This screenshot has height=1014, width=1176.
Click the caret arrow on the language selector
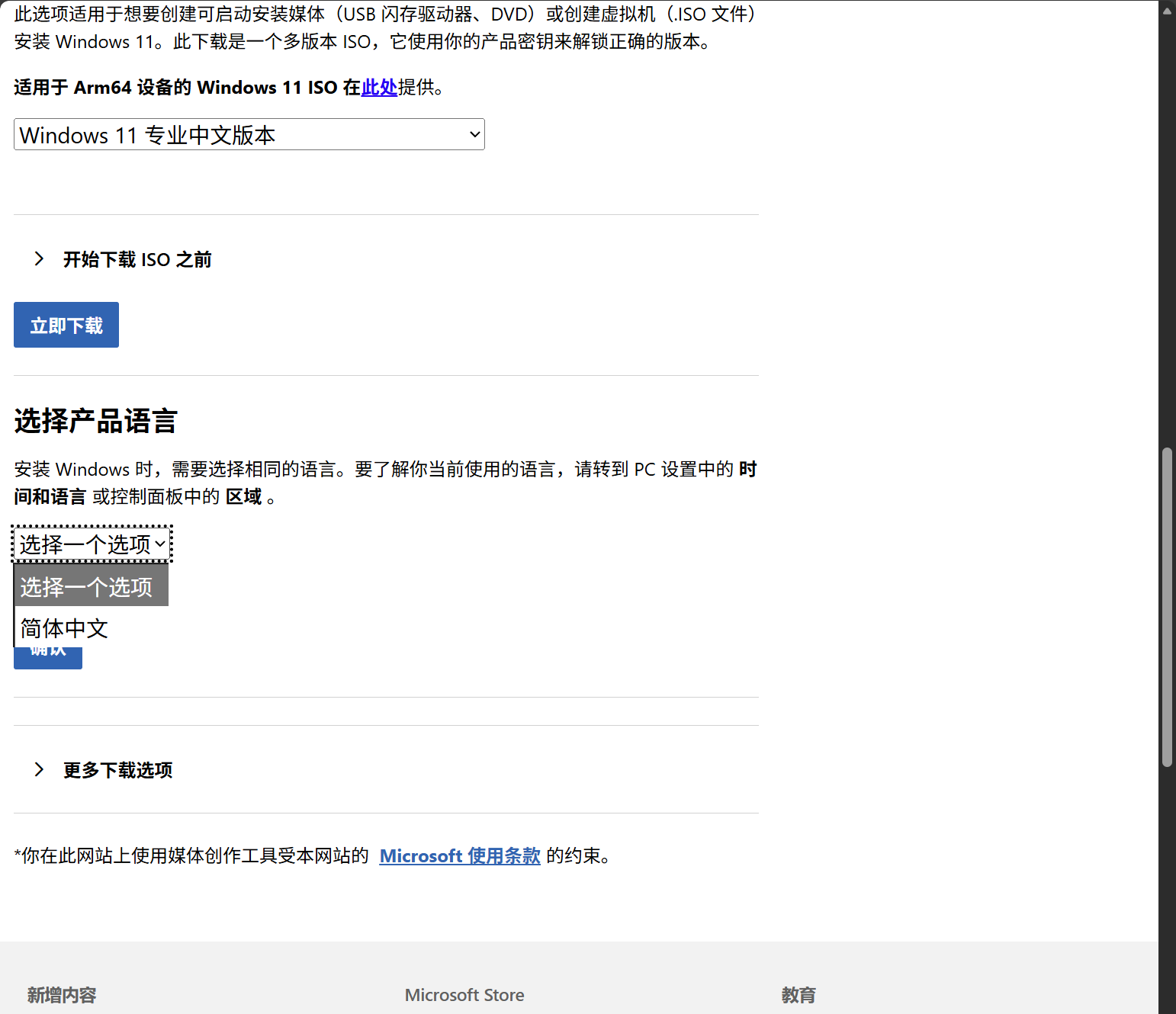[x=160, y=544]
